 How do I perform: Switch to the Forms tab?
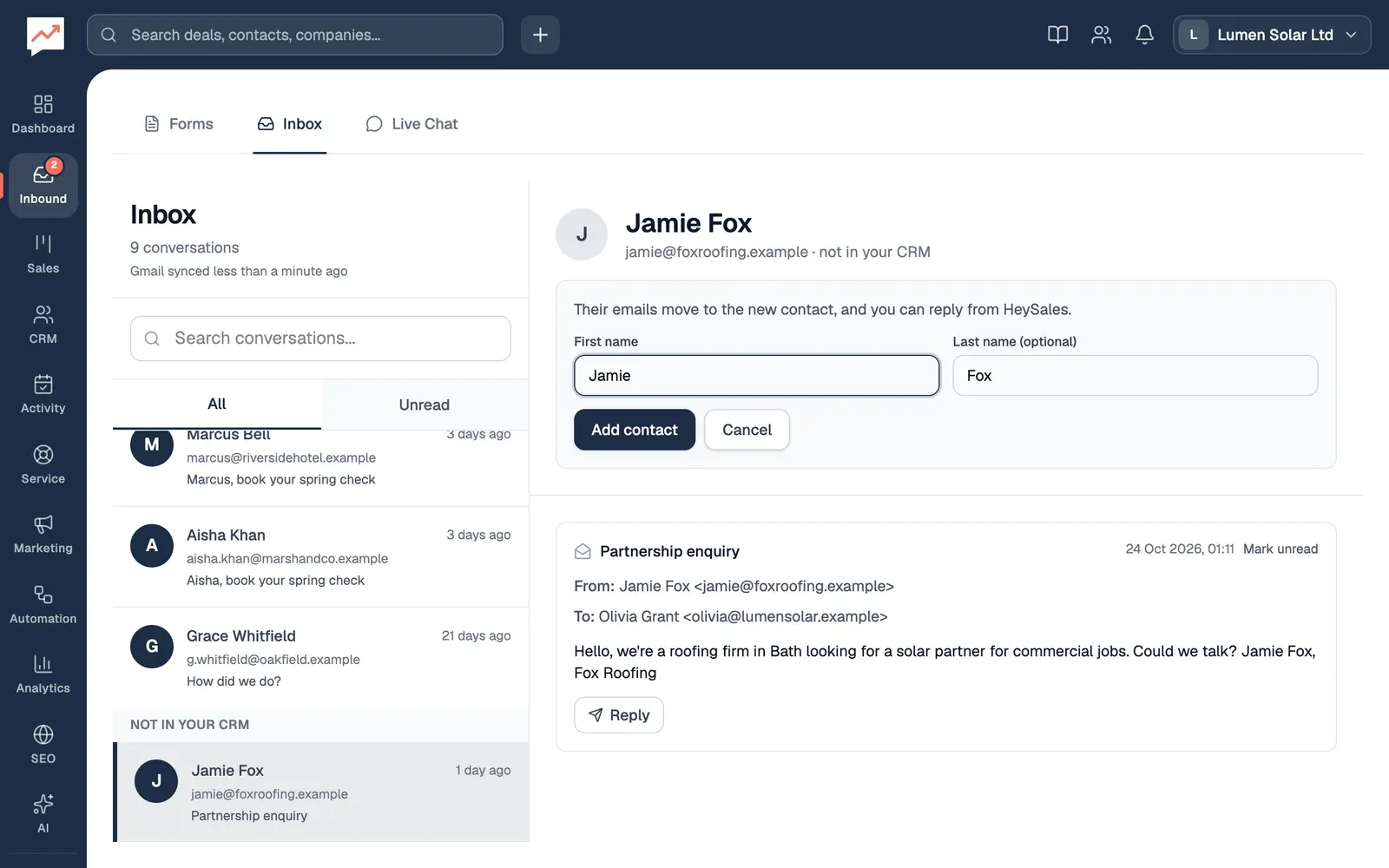(x=178, y=124)
